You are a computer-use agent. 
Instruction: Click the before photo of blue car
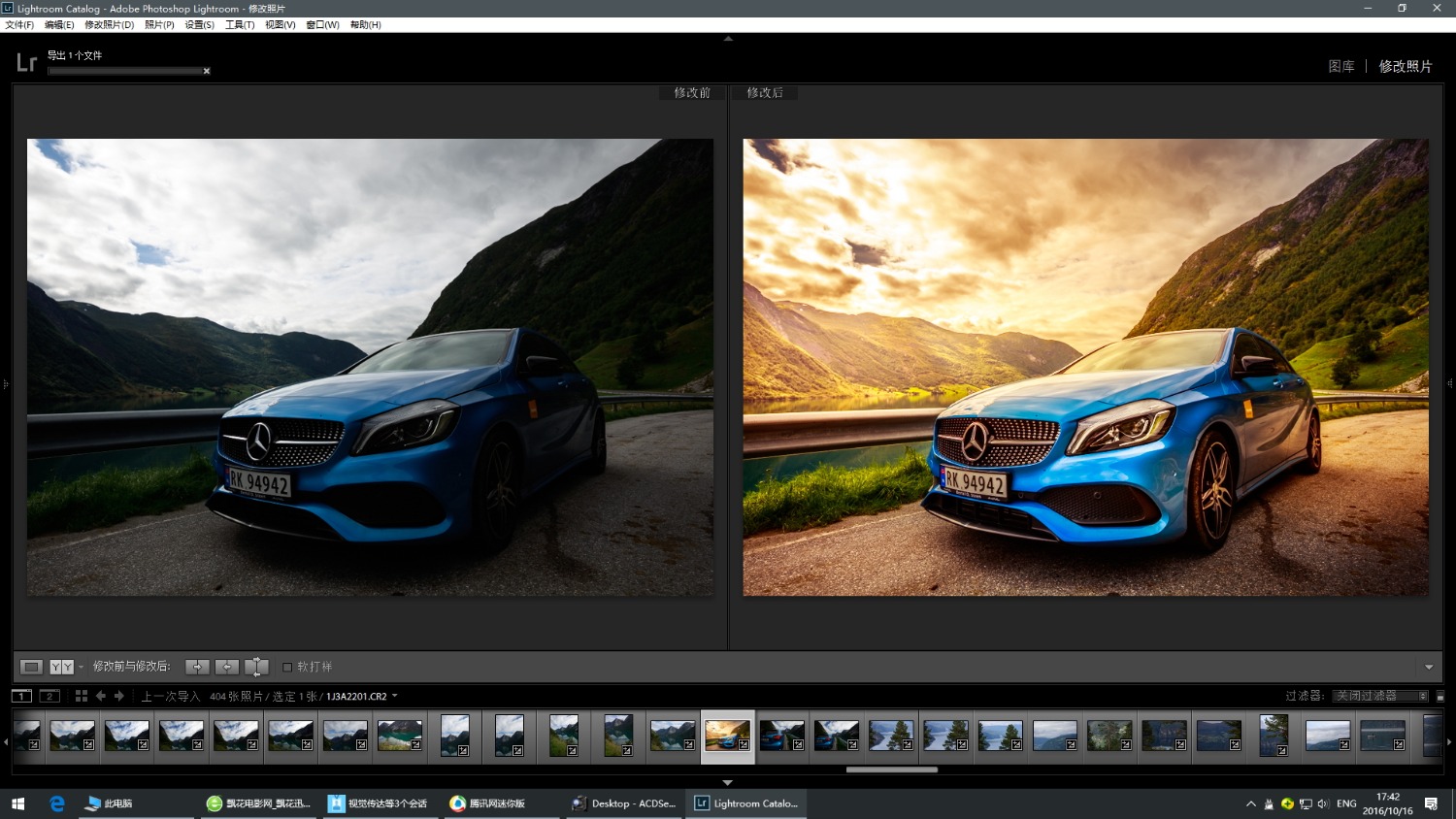[x=370, y=367]
